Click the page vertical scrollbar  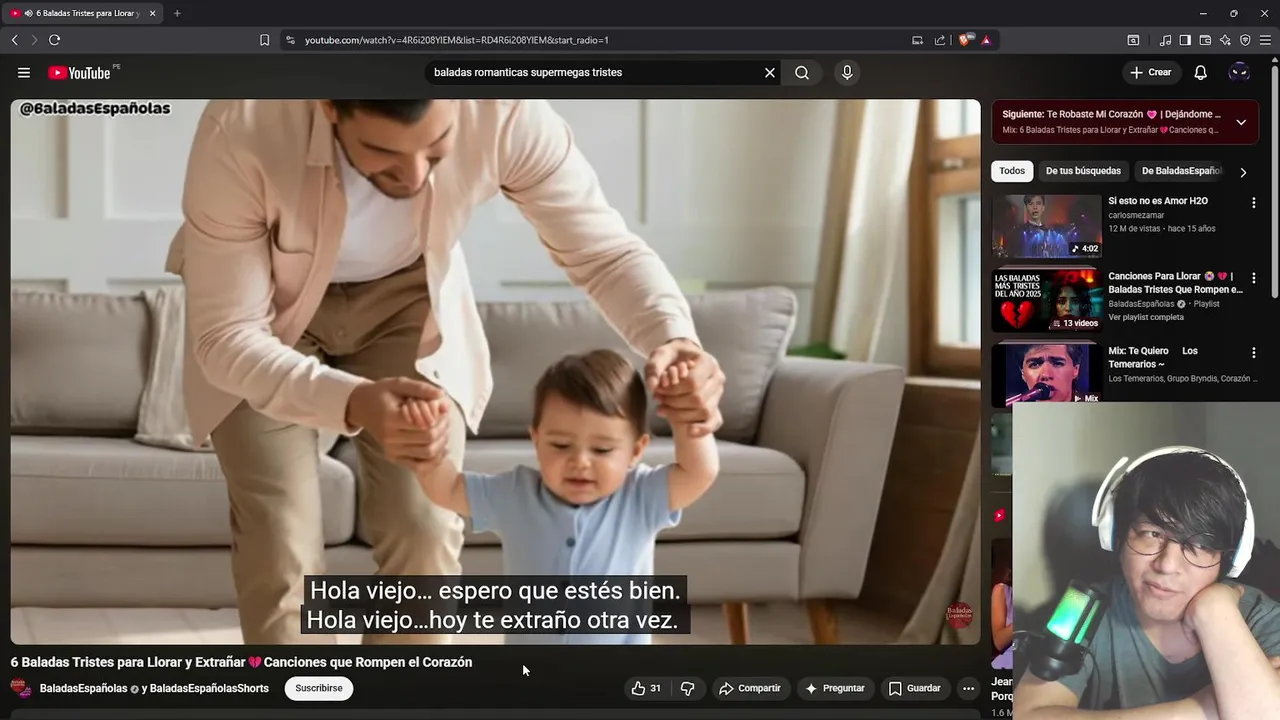pyautogui.click(x=1275, y=180)
